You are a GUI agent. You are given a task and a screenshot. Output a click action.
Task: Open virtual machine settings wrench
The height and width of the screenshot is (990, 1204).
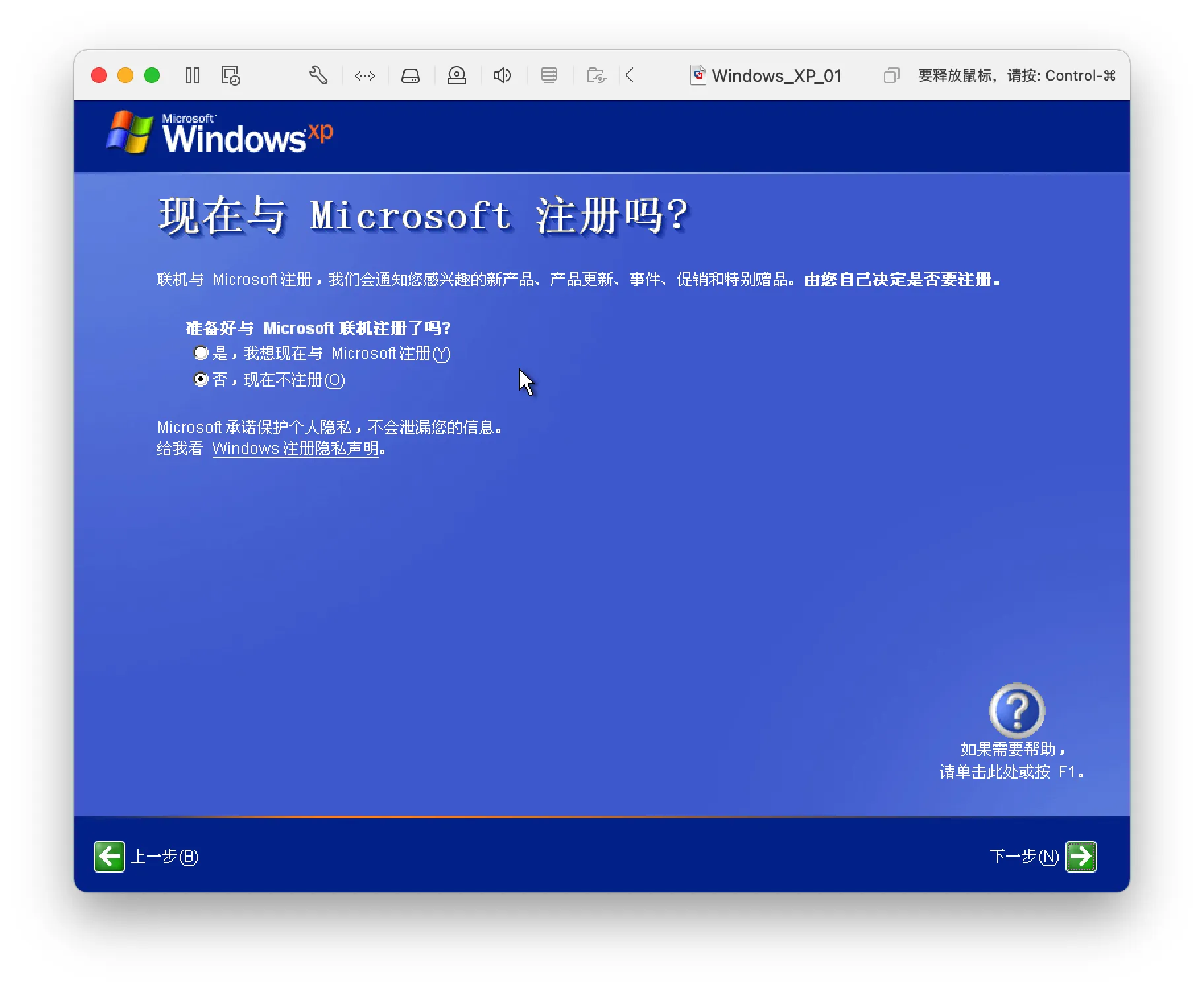click(318, 75)
